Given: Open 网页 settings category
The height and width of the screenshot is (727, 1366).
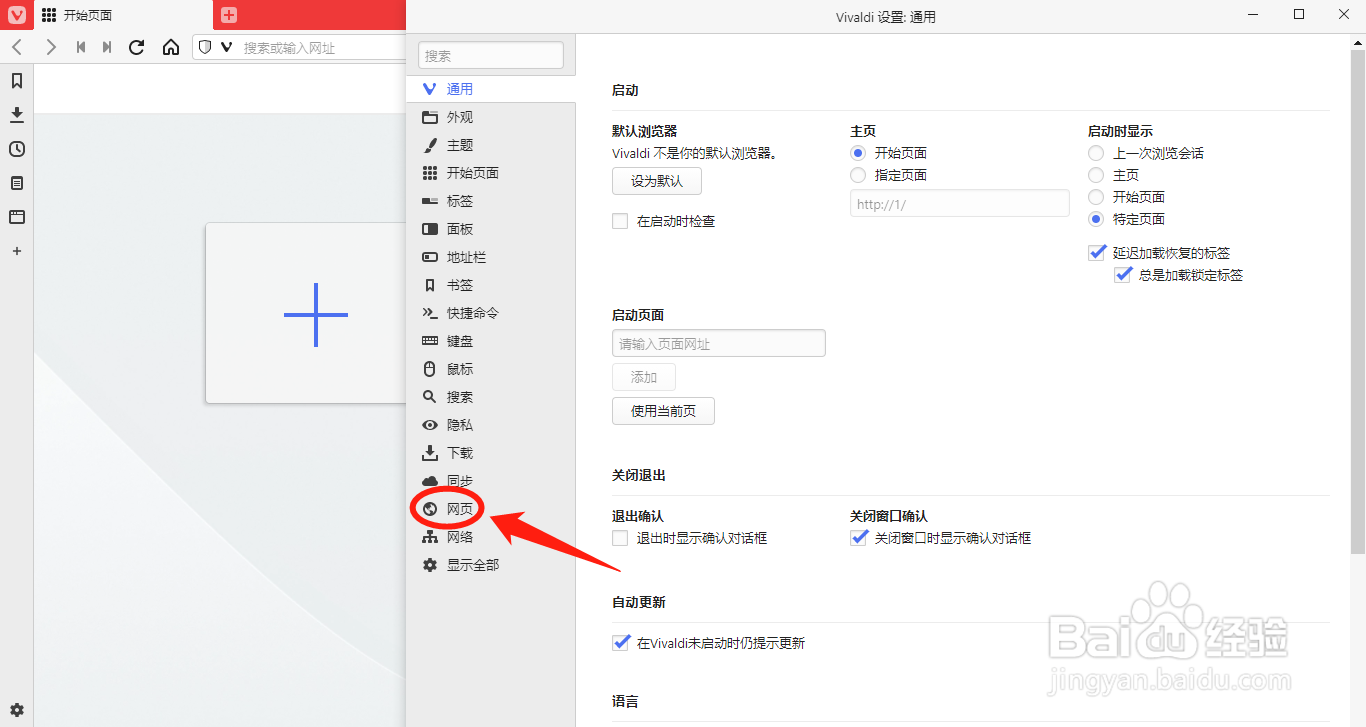Looking at the screenshot, I should coord(491,509).
